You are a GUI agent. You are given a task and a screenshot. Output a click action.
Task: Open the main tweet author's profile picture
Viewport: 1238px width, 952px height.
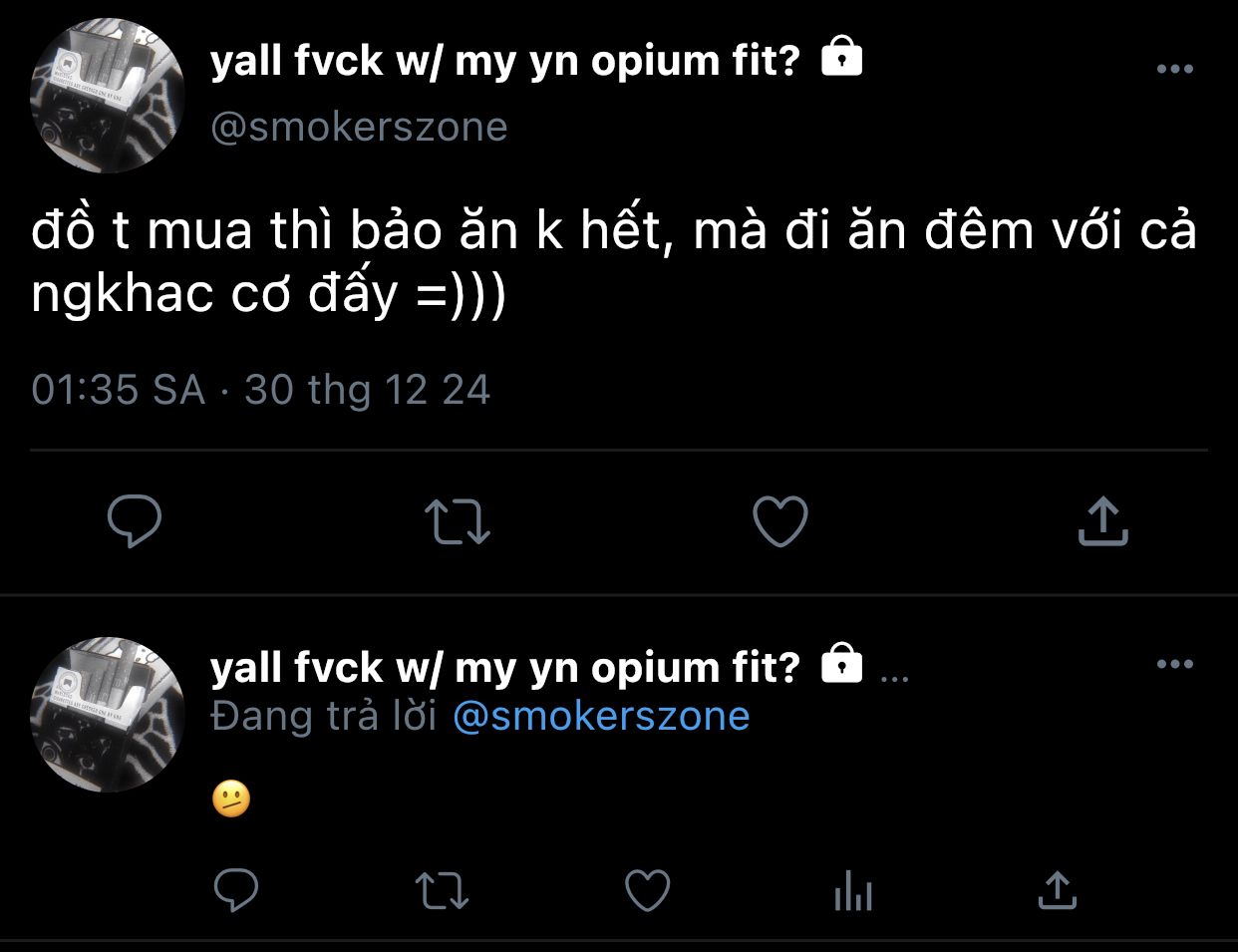coord(108,96)
